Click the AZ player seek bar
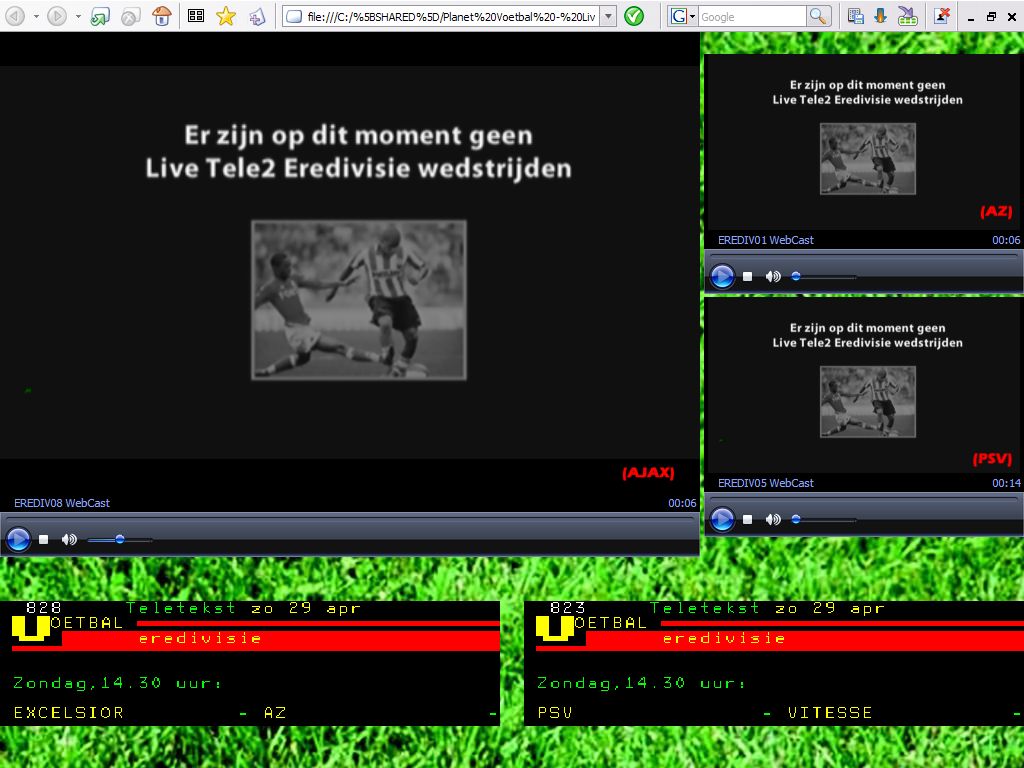1024x768 pixels. [864, 256]
